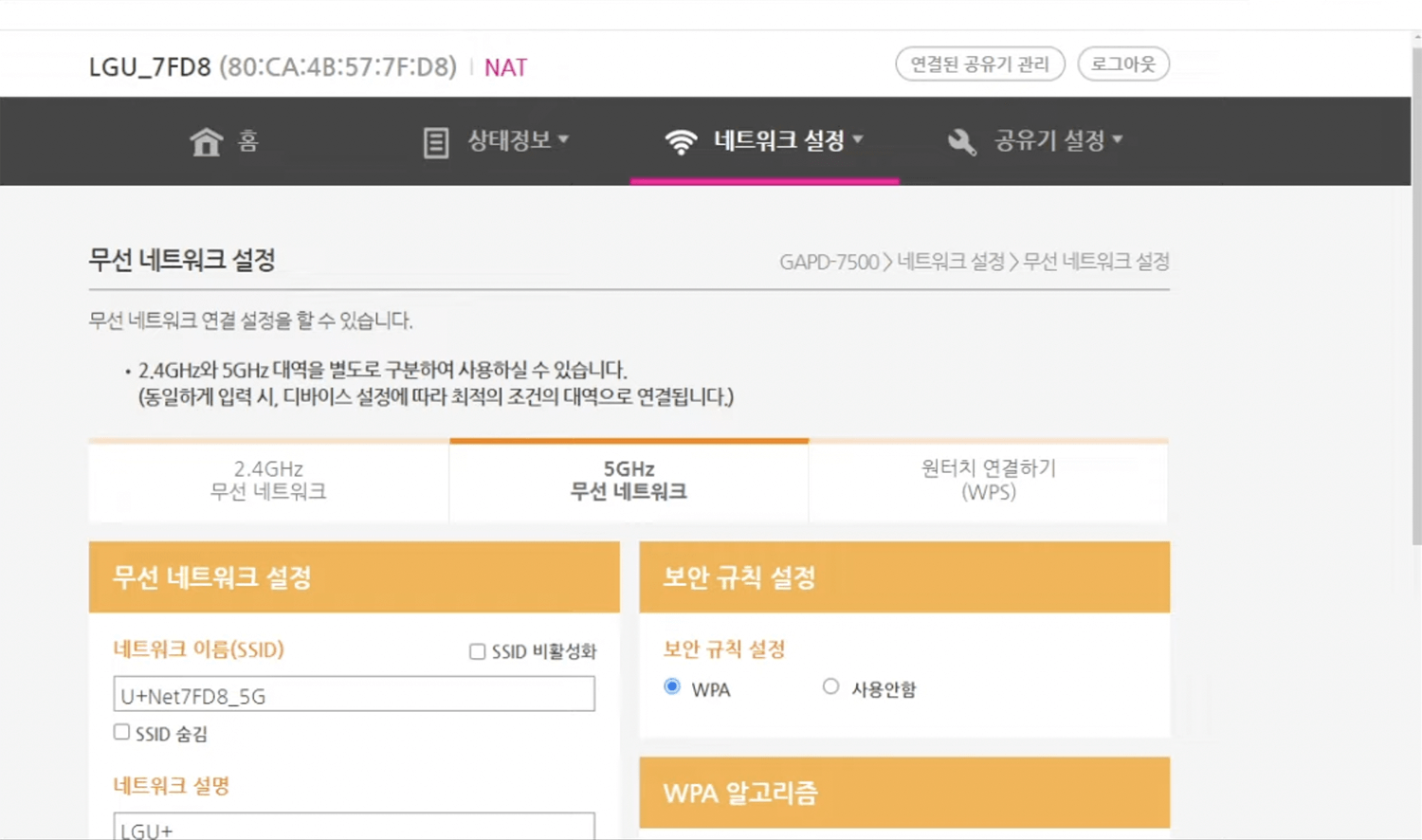Click the 네트워크 설명 input field
The height and width of the screenshot is (840, 1422).
[x=354, y=827]
